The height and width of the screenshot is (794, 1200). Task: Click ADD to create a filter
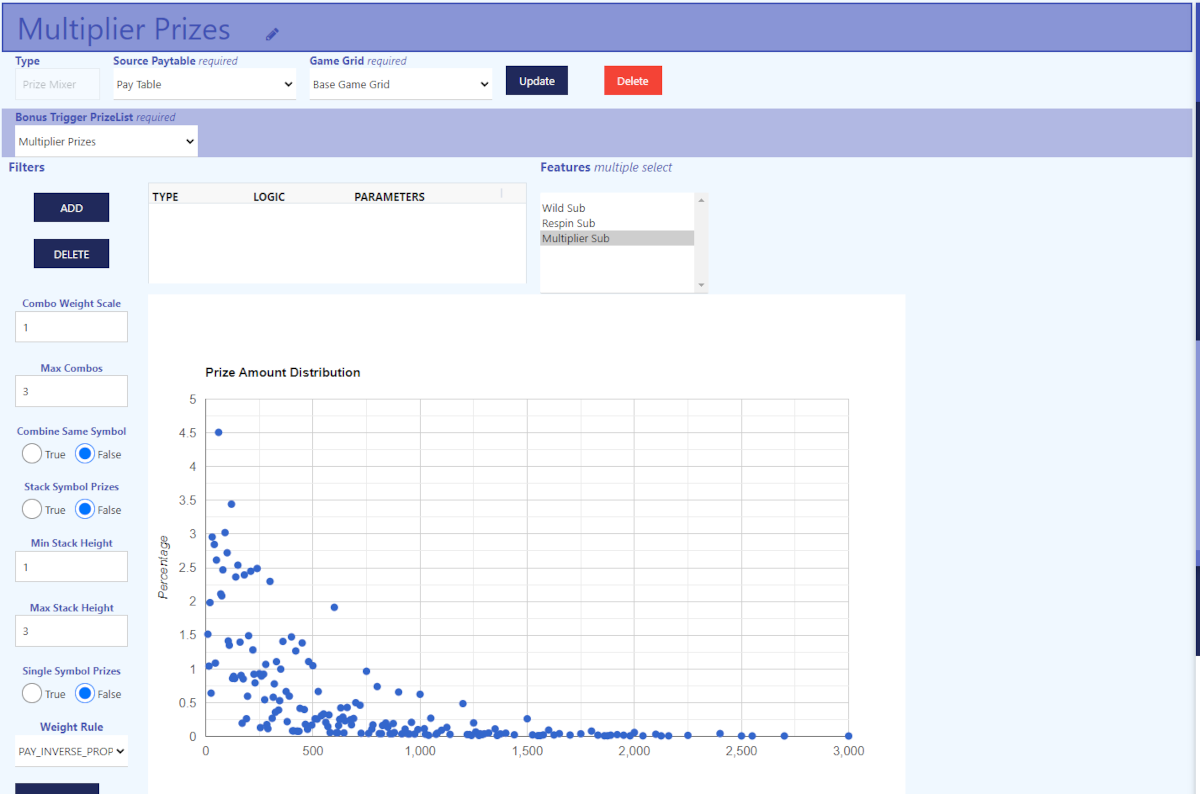tap(71, 208)
